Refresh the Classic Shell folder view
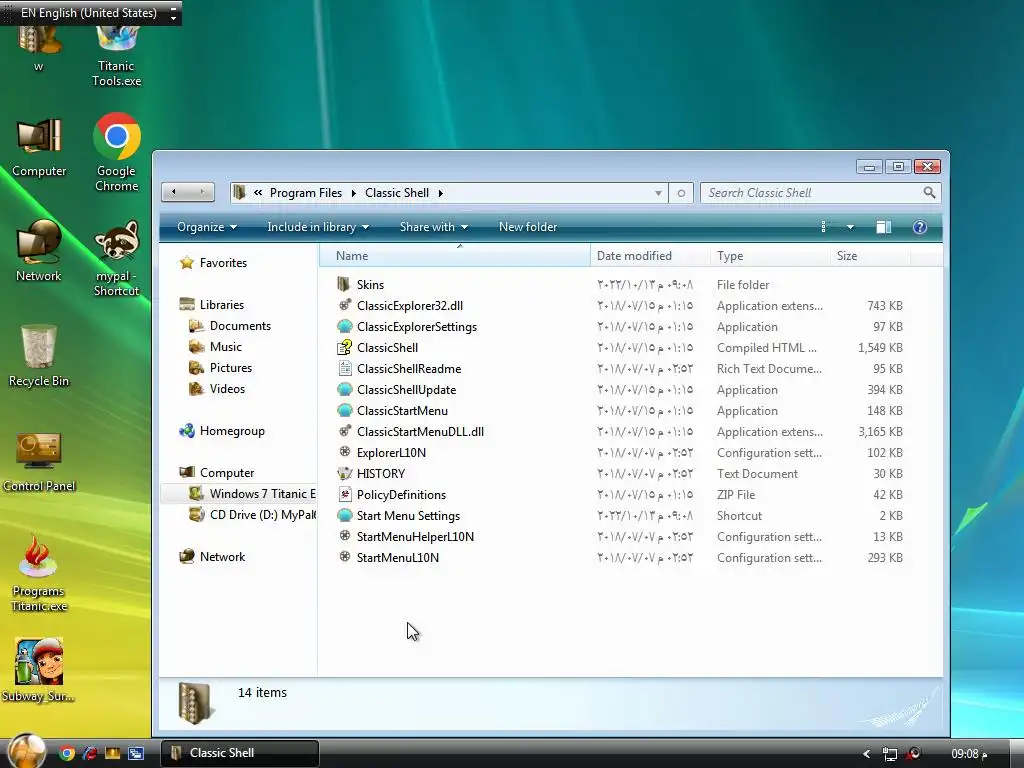 click(681, 193)
